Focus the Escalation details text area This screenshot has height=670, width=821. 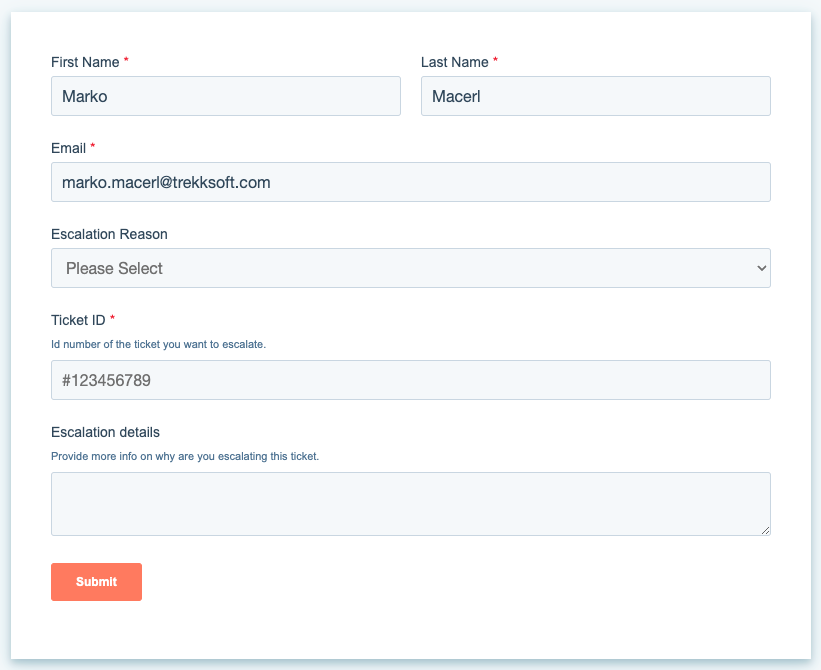411,504
